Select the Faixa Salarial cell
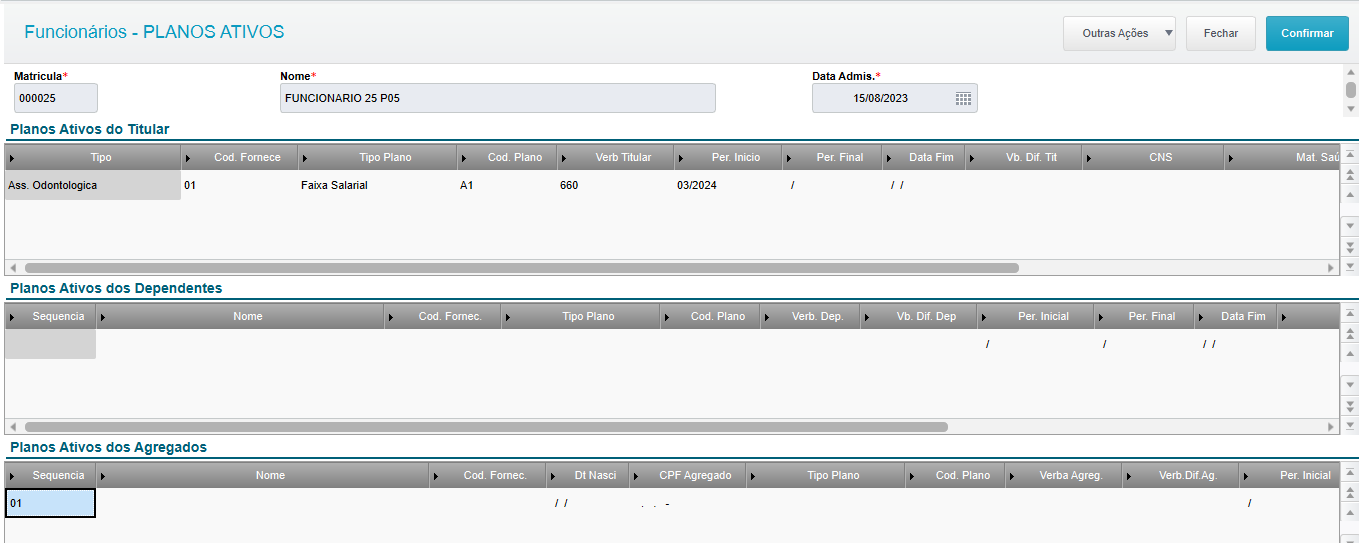 (x=377, y=185)
